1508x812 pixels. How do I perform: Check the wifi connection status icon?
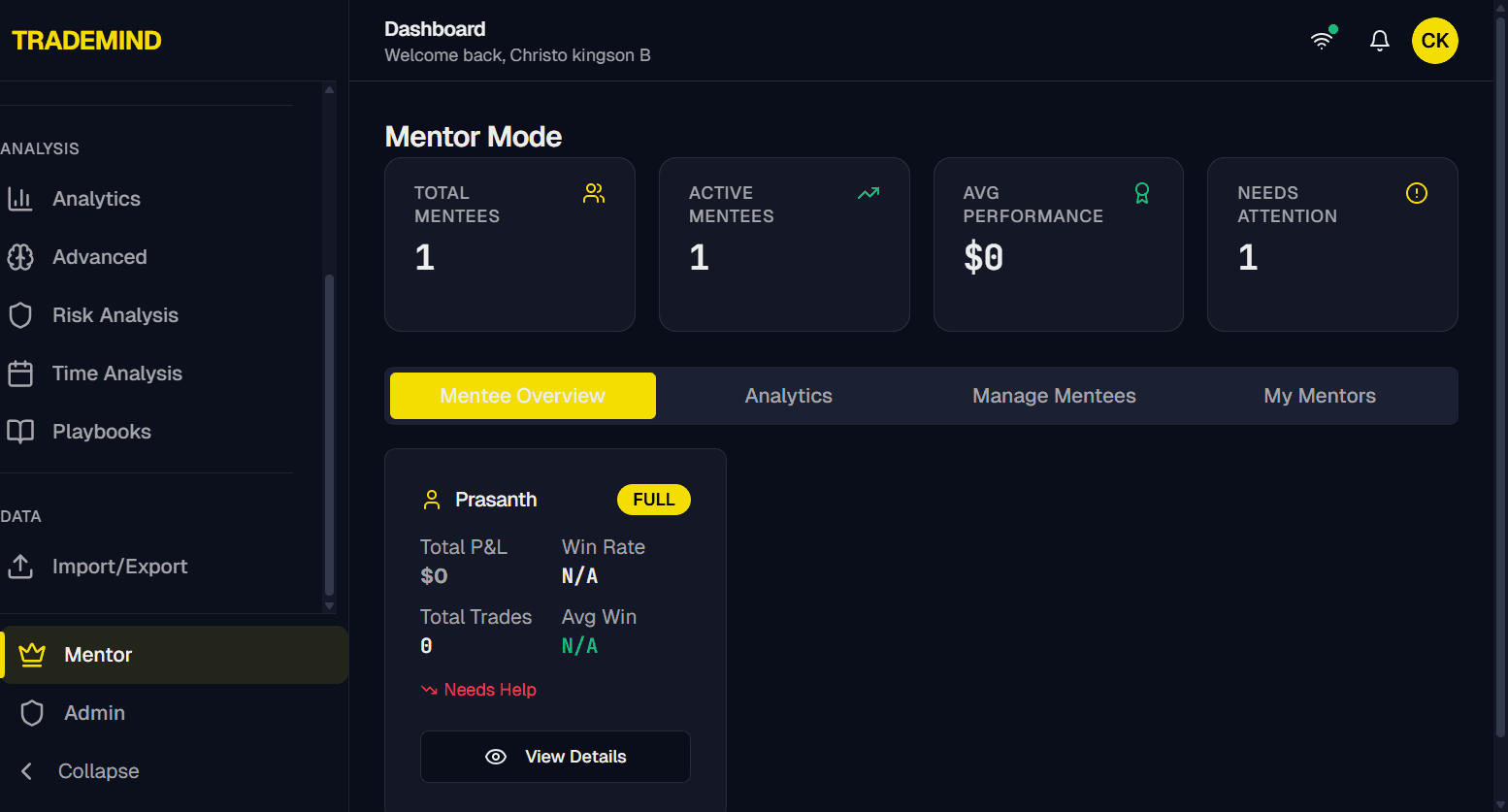coord(1322,40)
